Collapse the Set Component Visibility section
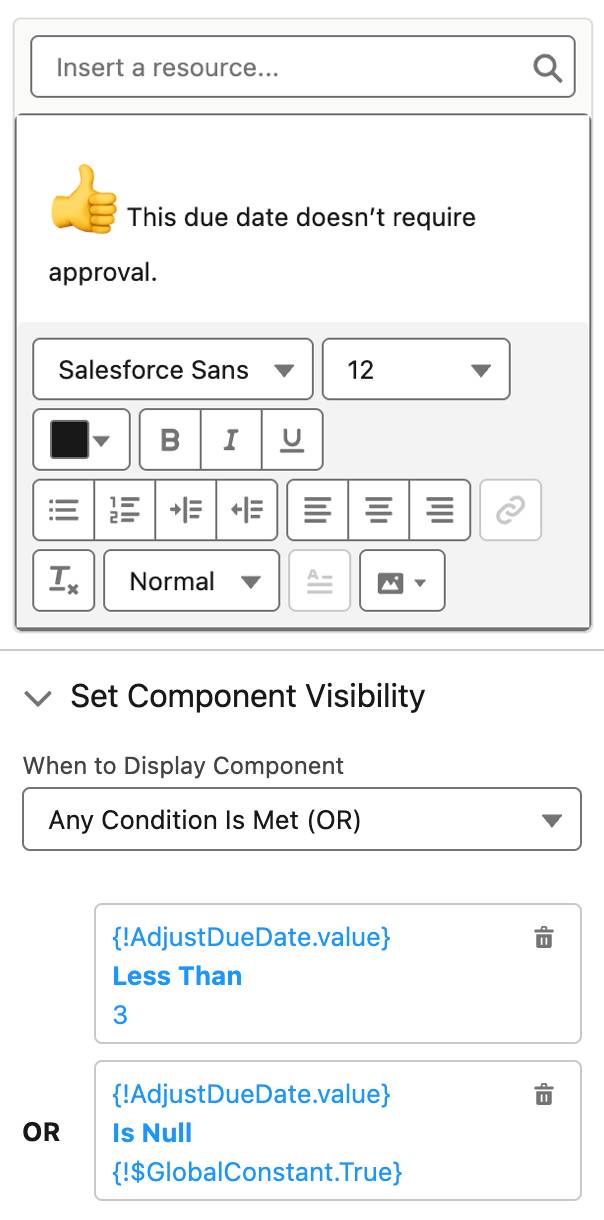The image size is (604, 1220). [x=37, y=698]
